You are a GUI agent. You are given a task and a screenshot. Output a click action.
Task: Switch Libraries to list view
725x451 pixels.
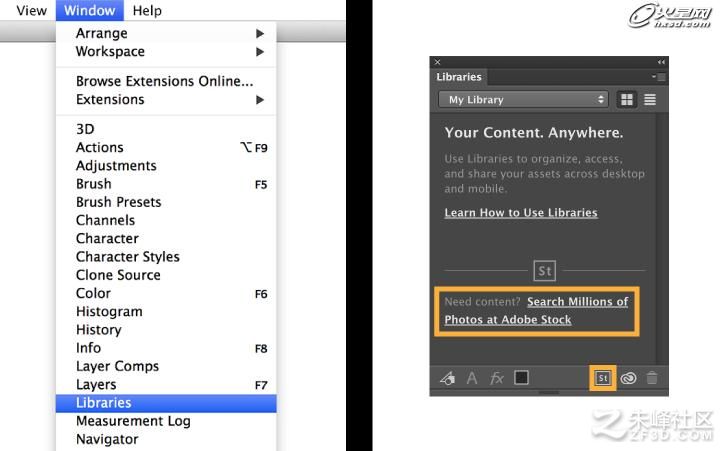650,99
